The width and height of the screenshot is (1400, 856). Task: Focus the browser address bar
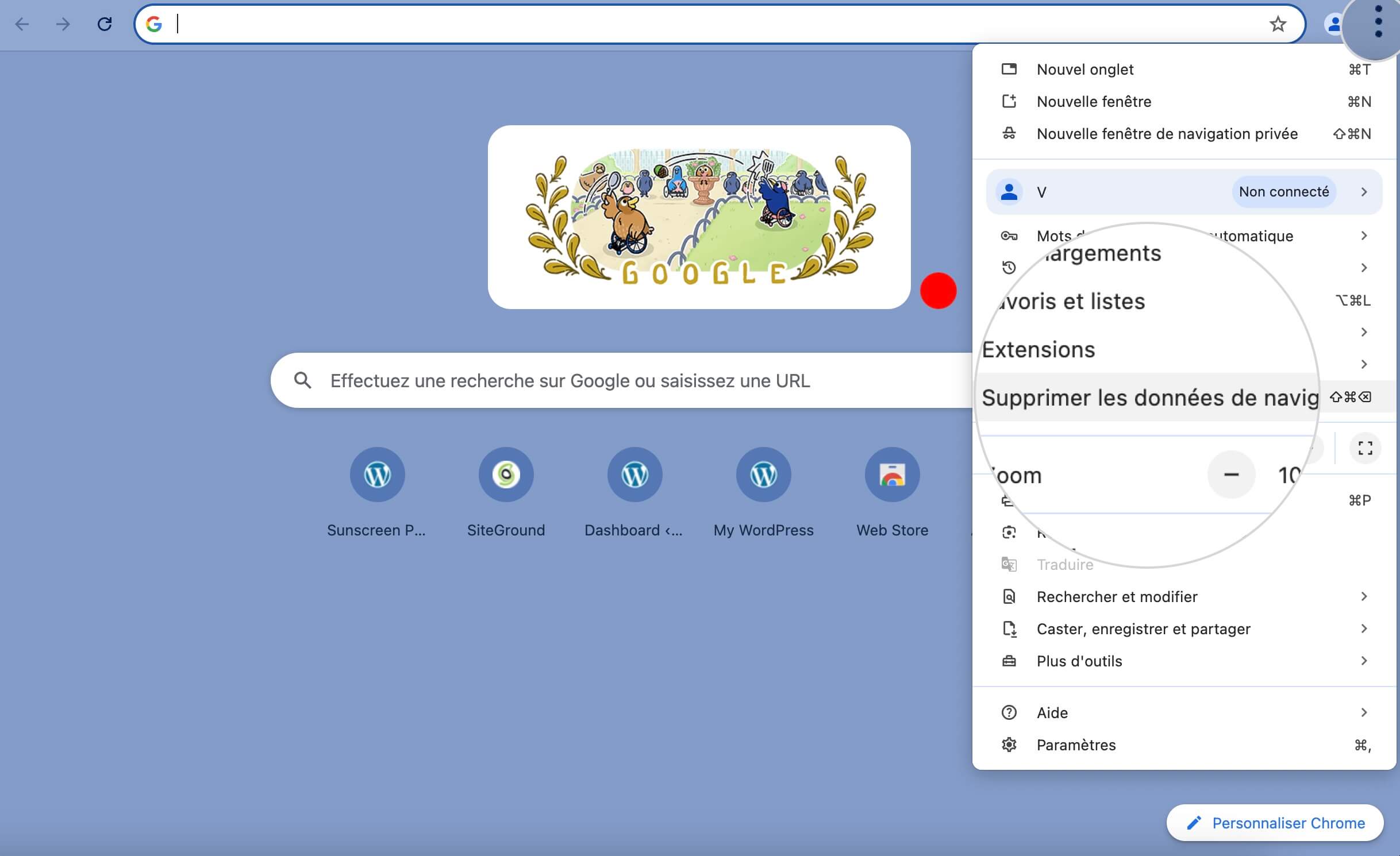pyautogui.click(x=720, y=24)
